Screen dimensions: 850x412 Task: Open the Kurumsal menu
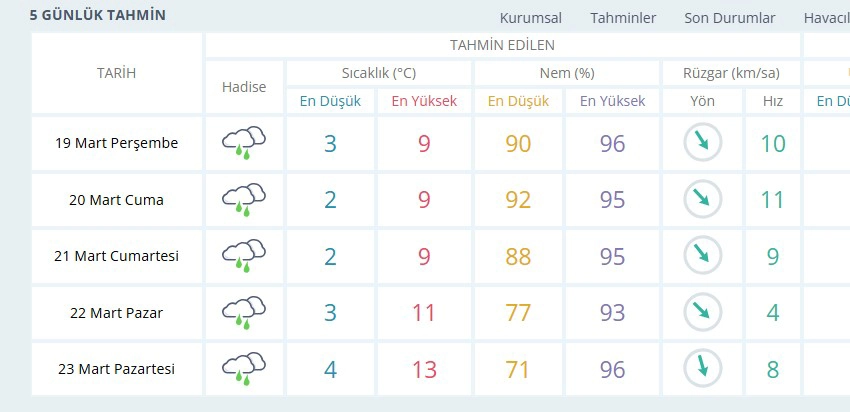pos(530,18)
